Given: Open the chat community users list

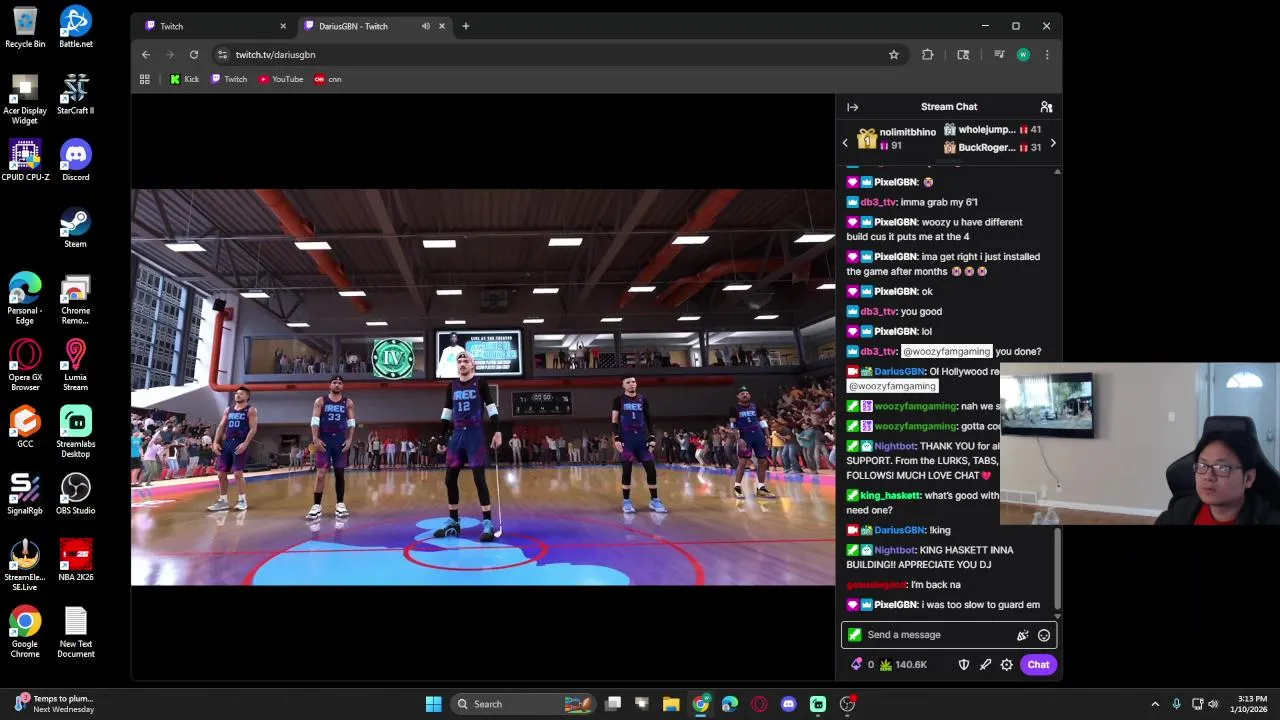Looking at the screenshot, I should 1046,107.
